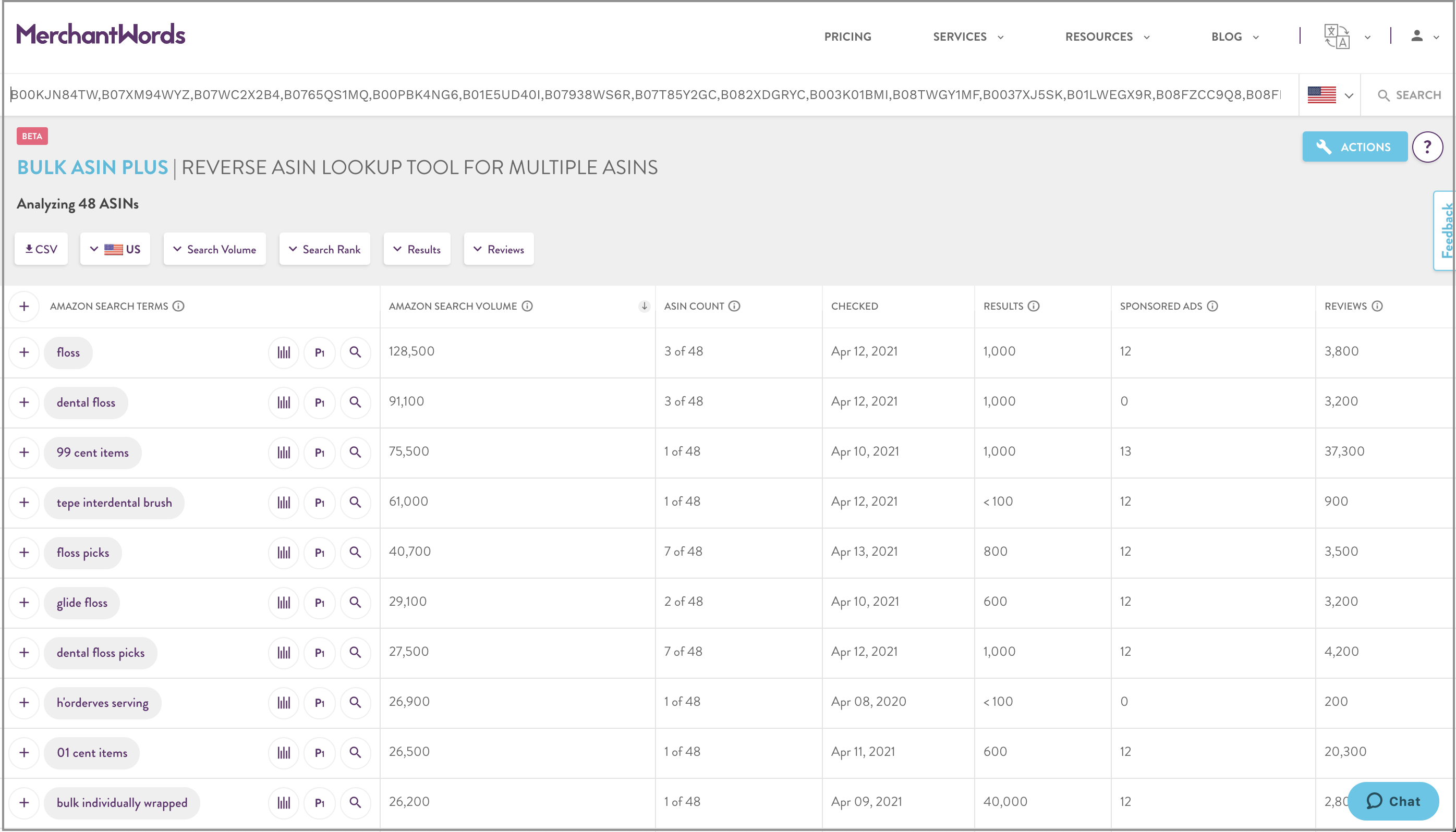
Task: Open the chart icon for tepe interdental brush
Action: tap(284, 503)
